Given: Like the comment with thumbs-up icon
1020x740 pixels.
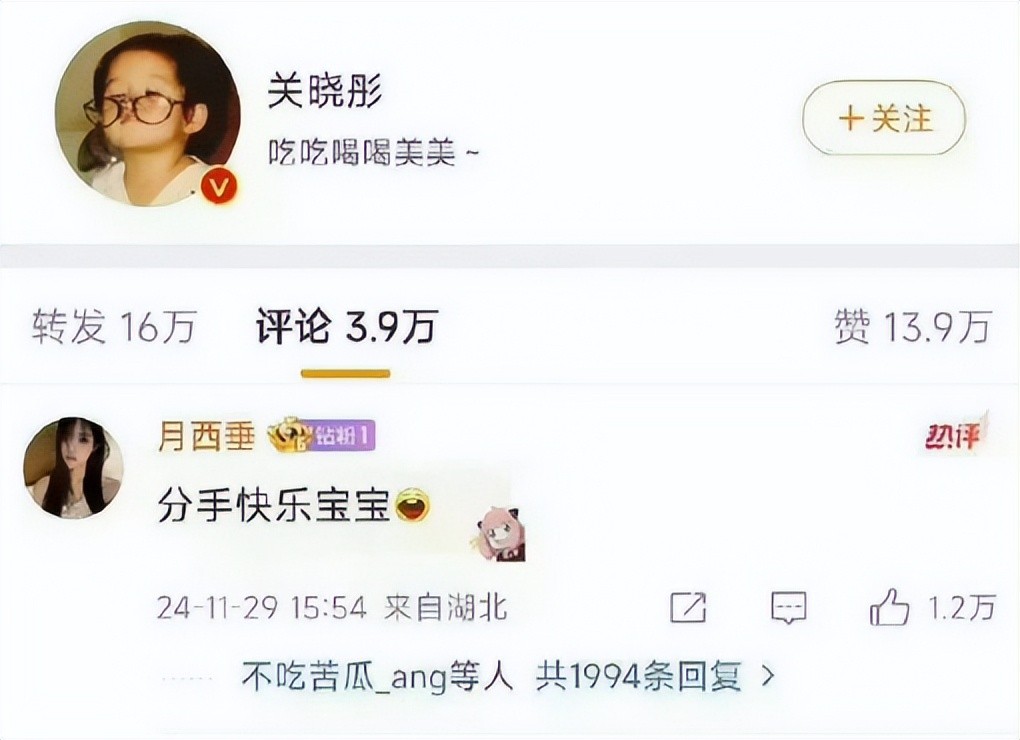Looking at the screenshot, I should coord(889,607).
